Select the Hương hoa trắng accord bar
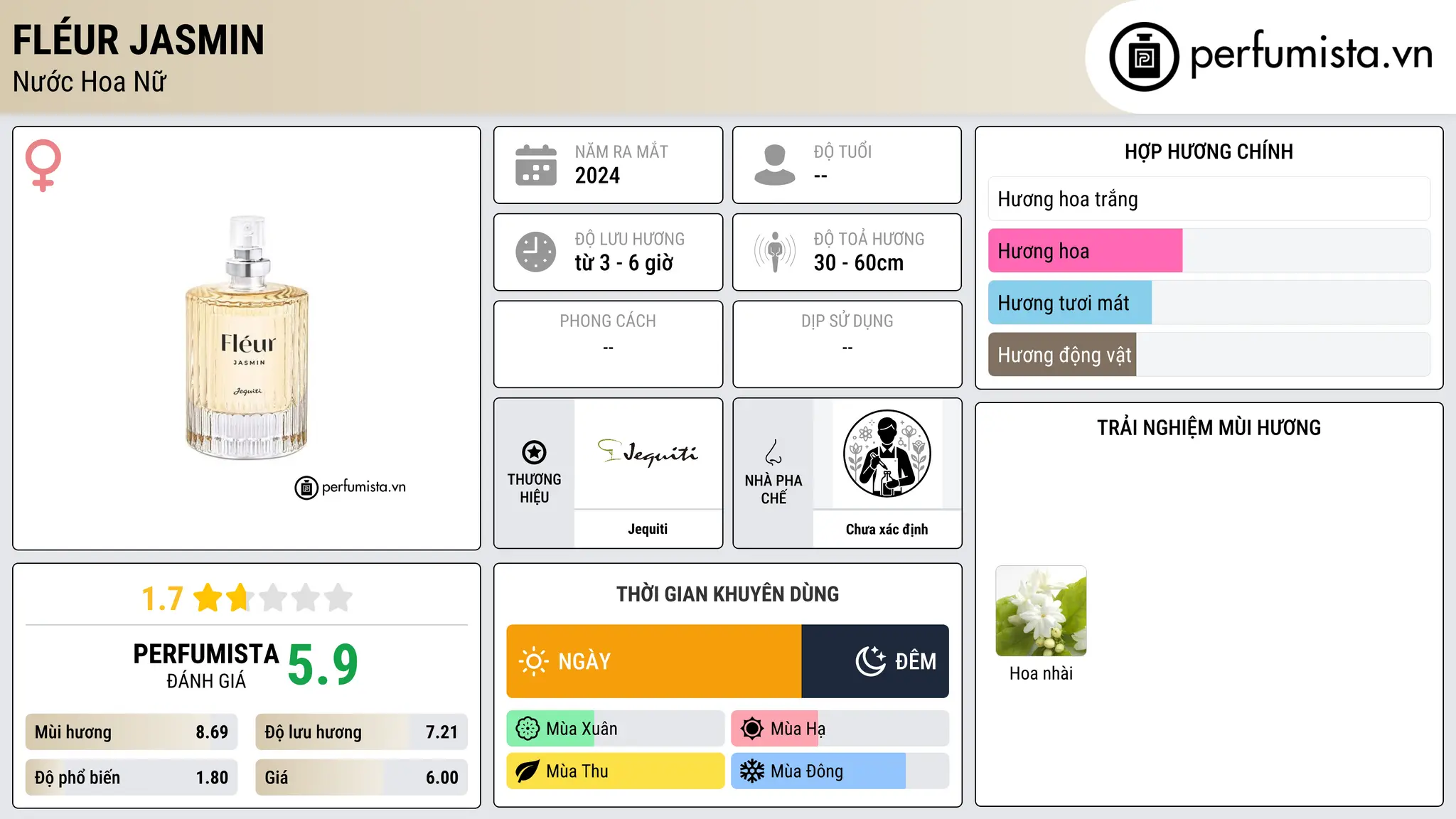 [x=1209, y=199]
